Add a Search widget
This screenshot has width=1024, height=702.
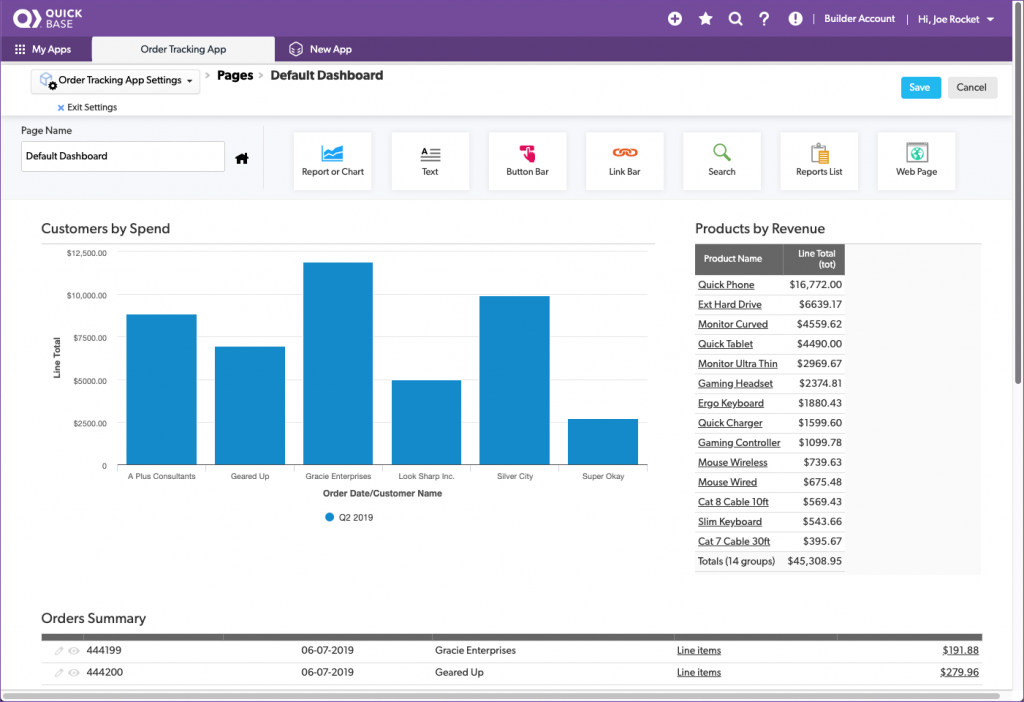[x=722, y=161]
